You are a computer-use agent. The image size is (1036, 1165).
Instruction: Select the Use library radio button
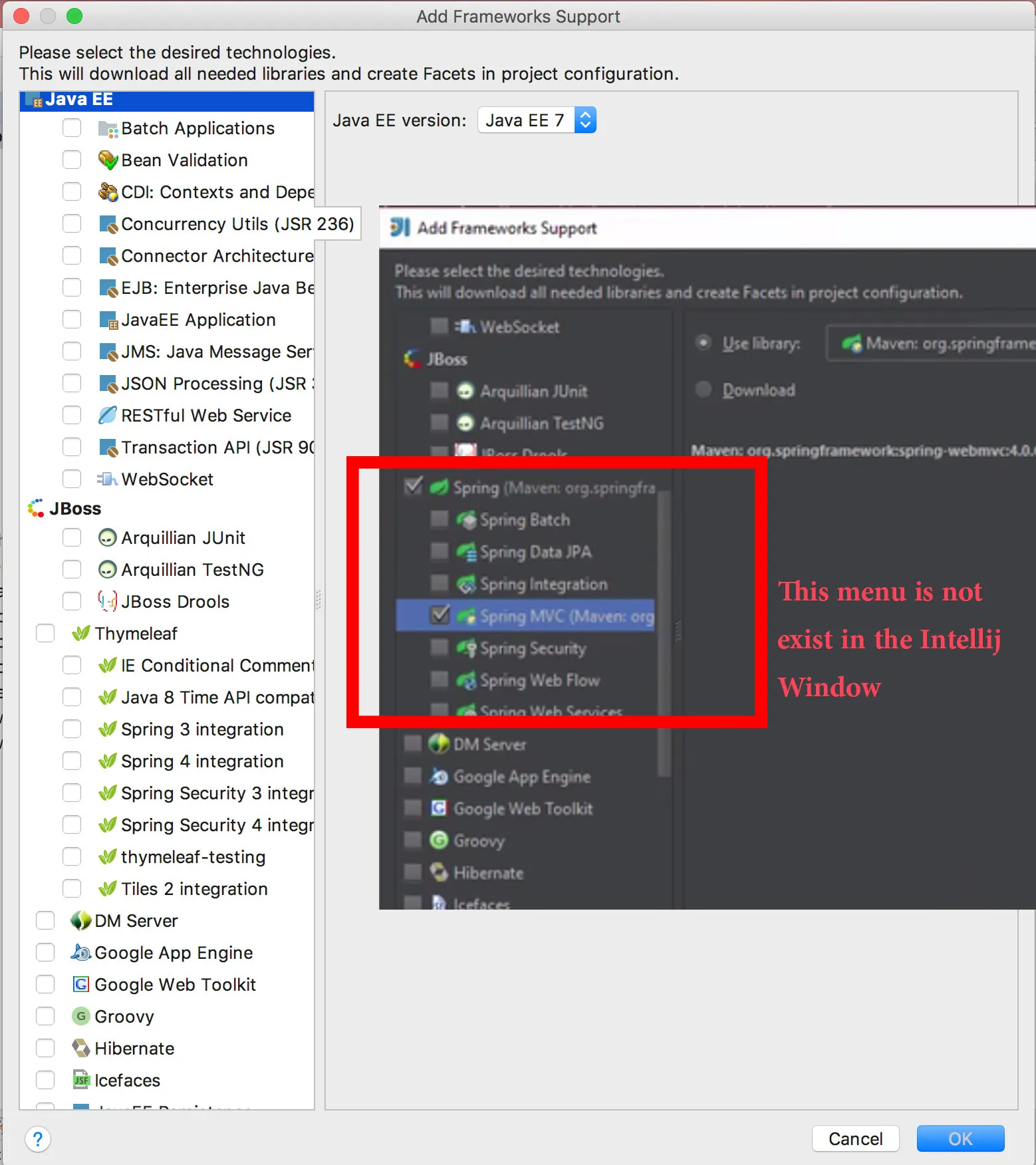point(704,343)
